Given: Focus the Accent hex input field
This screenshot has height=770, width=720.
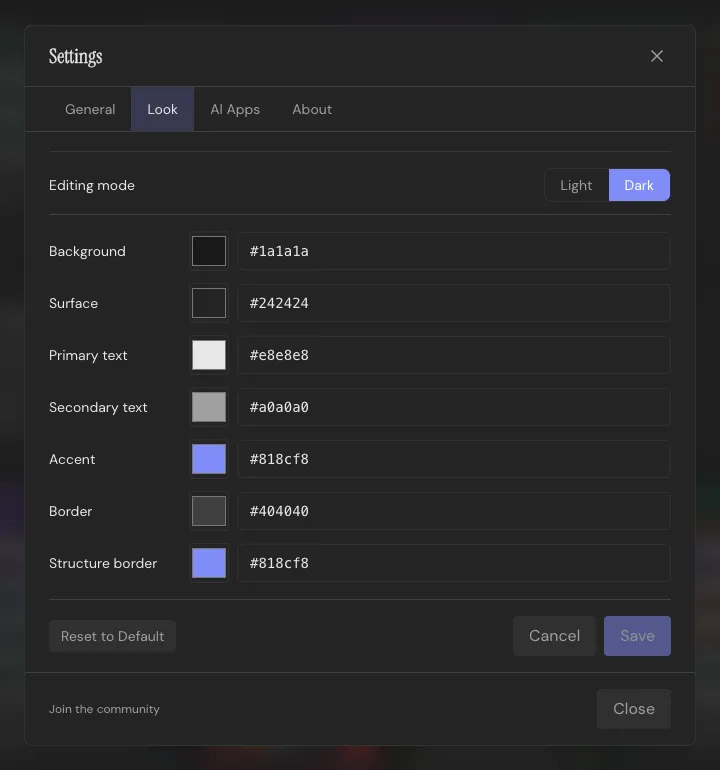Looking at the screenshot, I should [454, 459].
